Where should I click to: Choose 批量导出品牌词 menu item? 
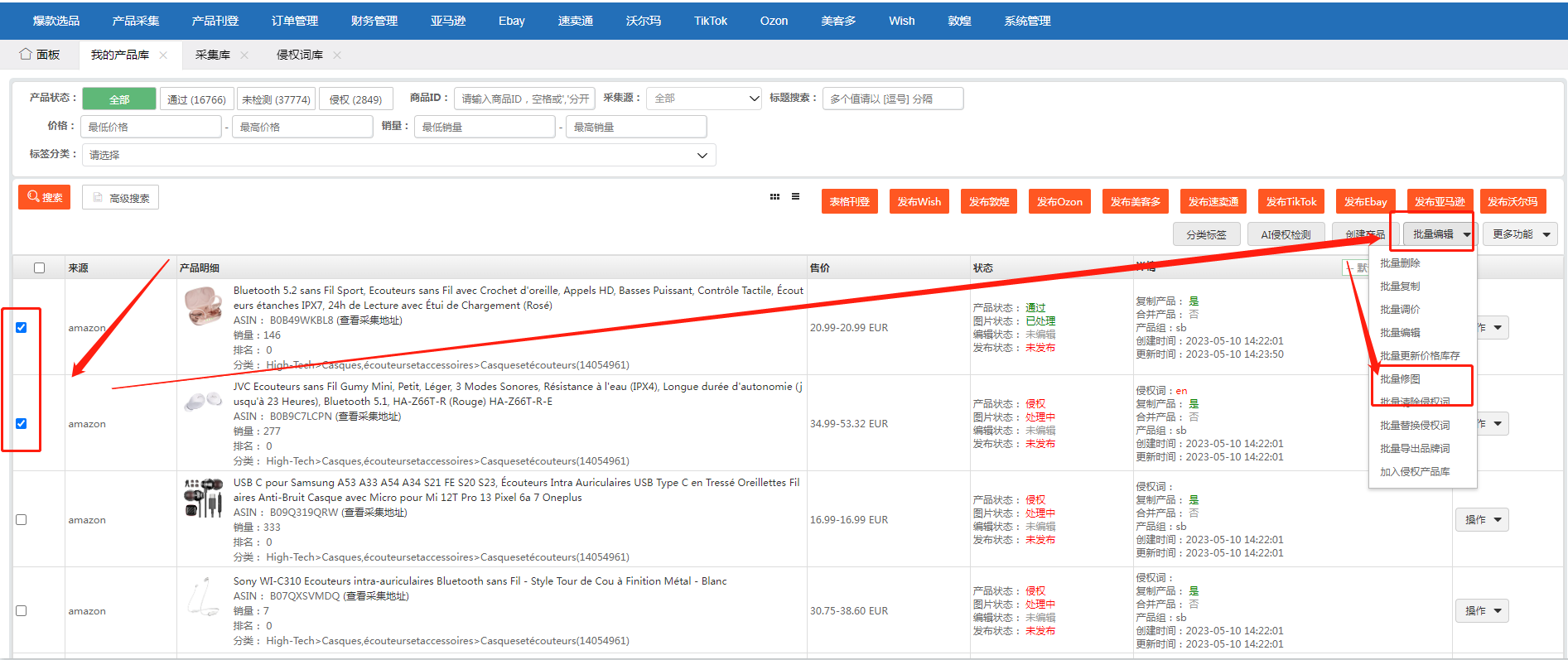(x=1415, y=448)
